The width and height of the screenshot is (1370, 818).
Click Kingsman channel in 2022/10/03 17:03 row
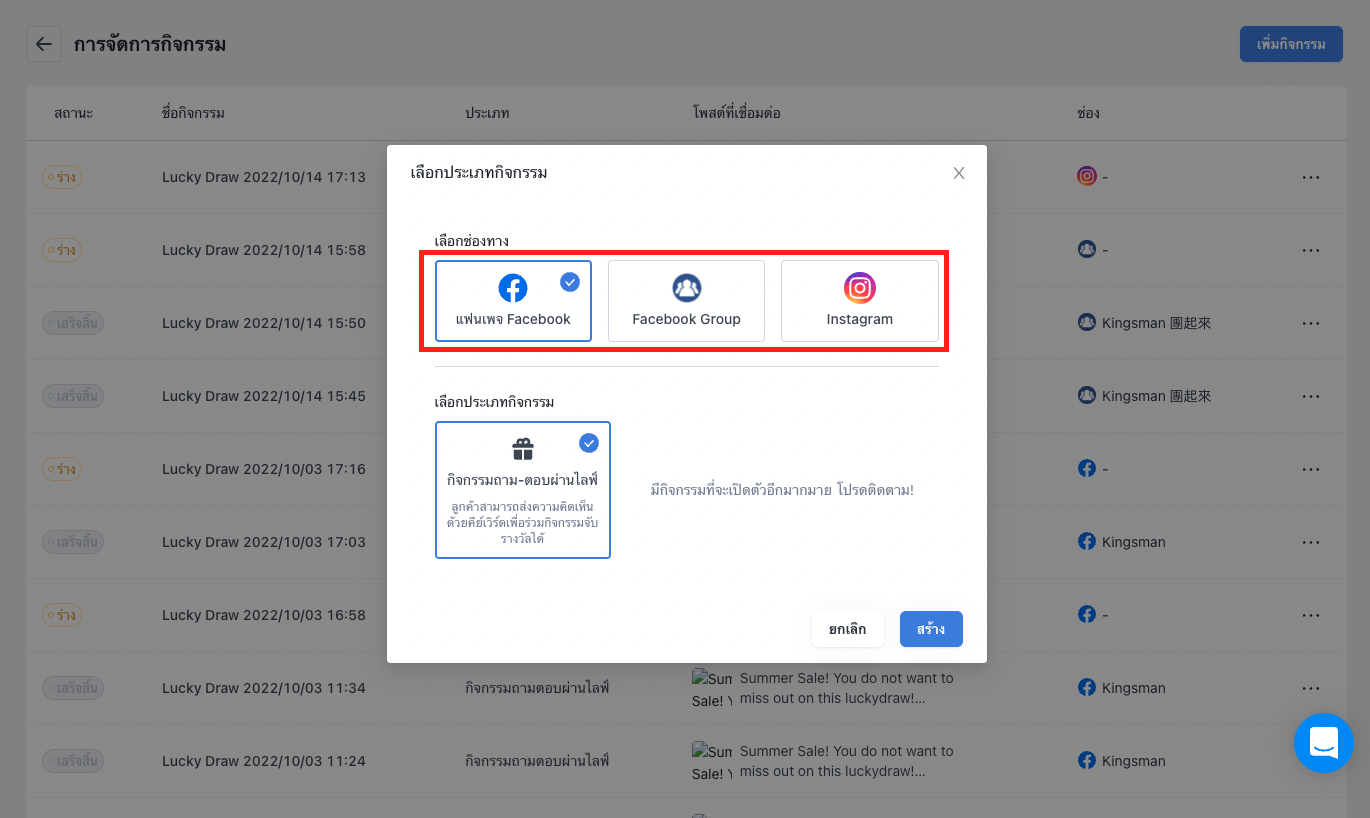(x=1134, y=542)
